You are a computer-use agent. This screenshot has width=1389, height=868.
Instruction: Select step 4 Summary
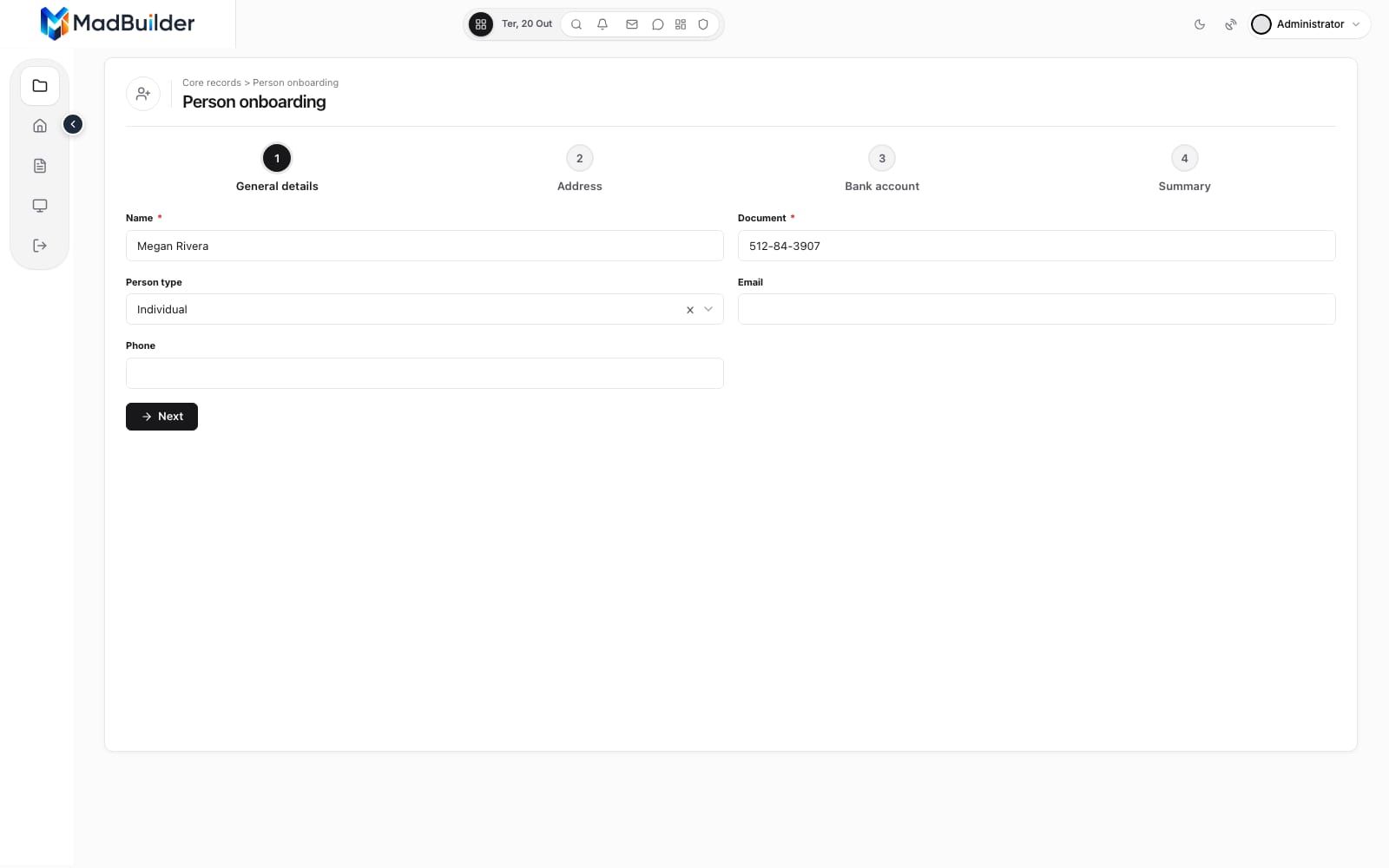(x=1184, y=168)
